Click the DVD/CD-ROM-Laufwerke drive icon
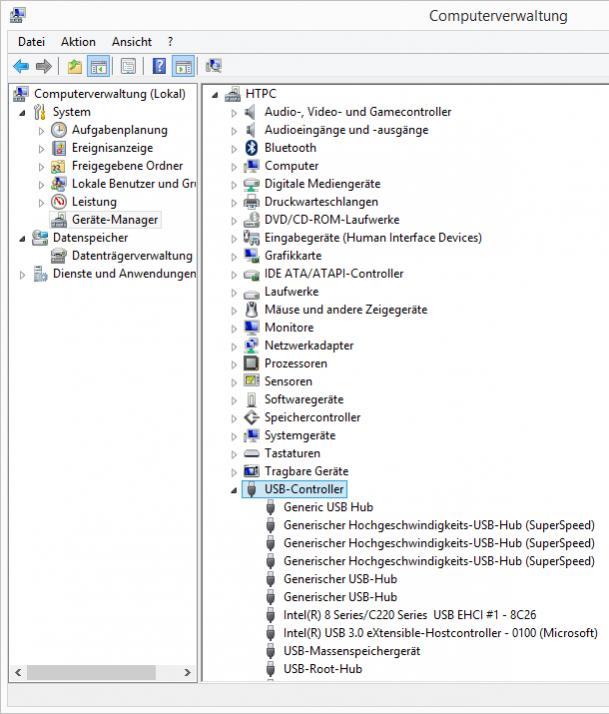 (251, 219)
